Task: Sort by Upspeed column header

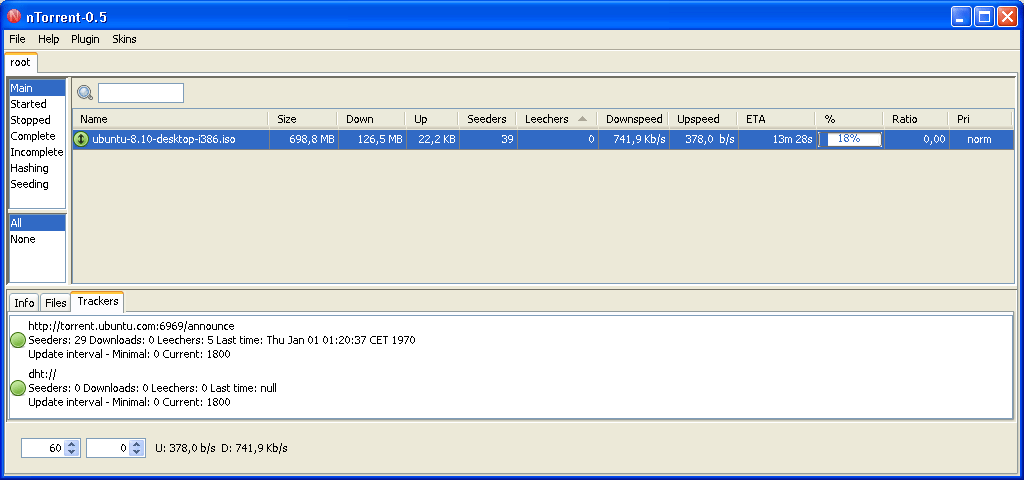Action: click(703, 119)
